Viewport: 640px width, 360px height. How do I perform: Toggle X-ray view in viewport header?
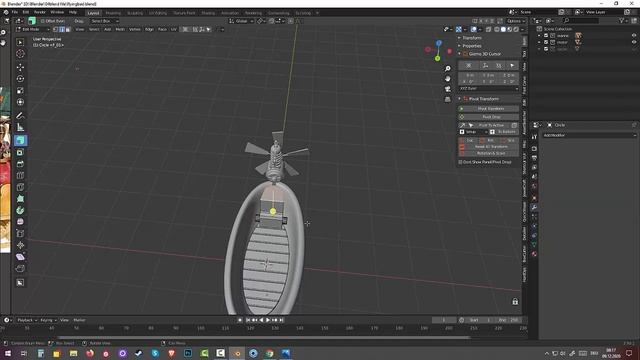[x=489, y=29]
